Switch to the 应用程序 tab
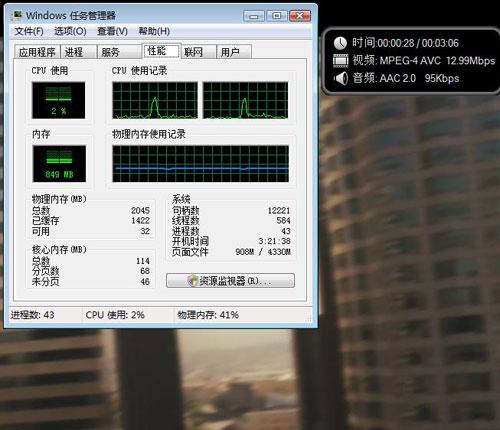The width and height of the screenshot is (500, 430). click(37, 52)
